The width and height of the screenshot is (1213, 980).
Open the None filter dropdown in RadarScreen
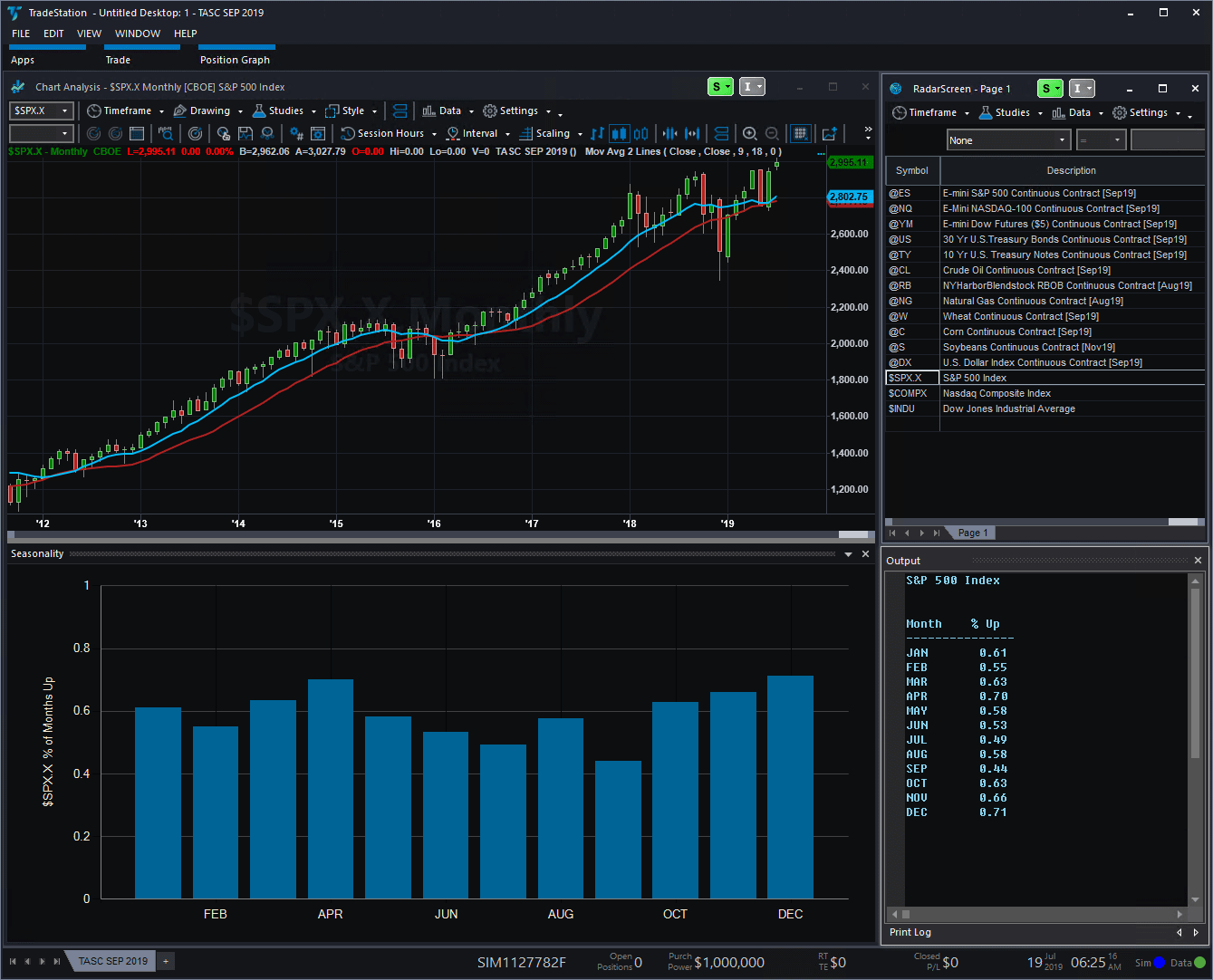(x=1009, y=140)
